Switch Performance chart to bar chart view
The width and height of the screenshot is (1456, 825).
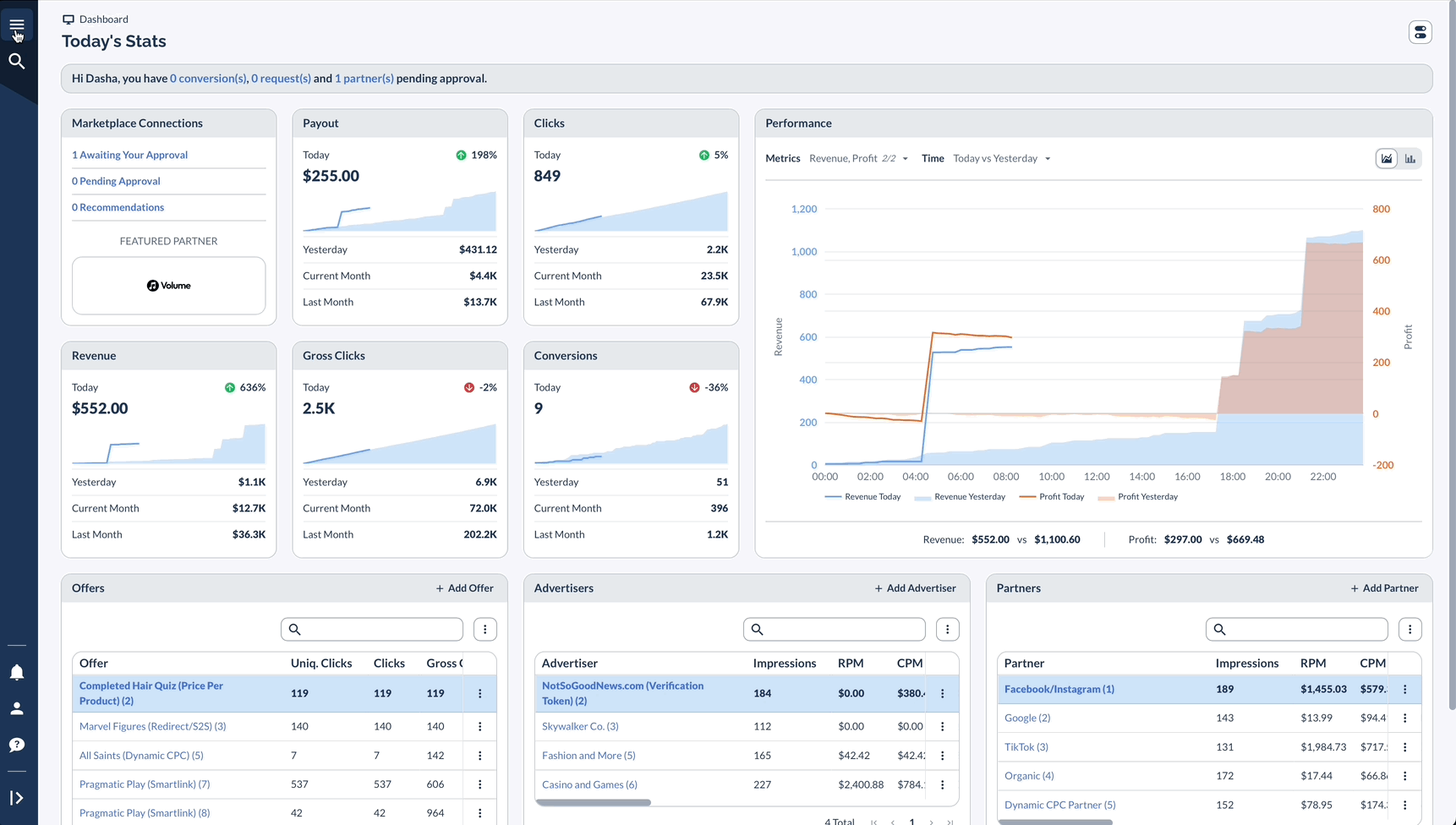1410,158
